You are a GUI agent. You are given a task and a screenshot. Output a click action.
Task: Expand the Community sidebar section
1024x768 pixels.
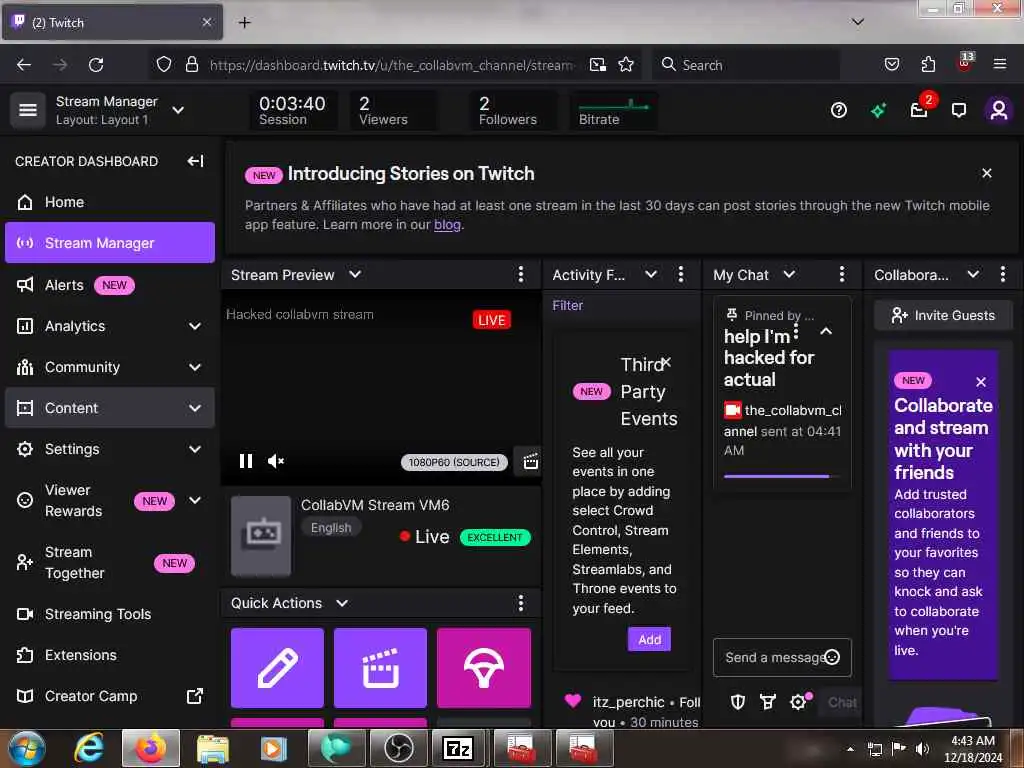[195, 367]
